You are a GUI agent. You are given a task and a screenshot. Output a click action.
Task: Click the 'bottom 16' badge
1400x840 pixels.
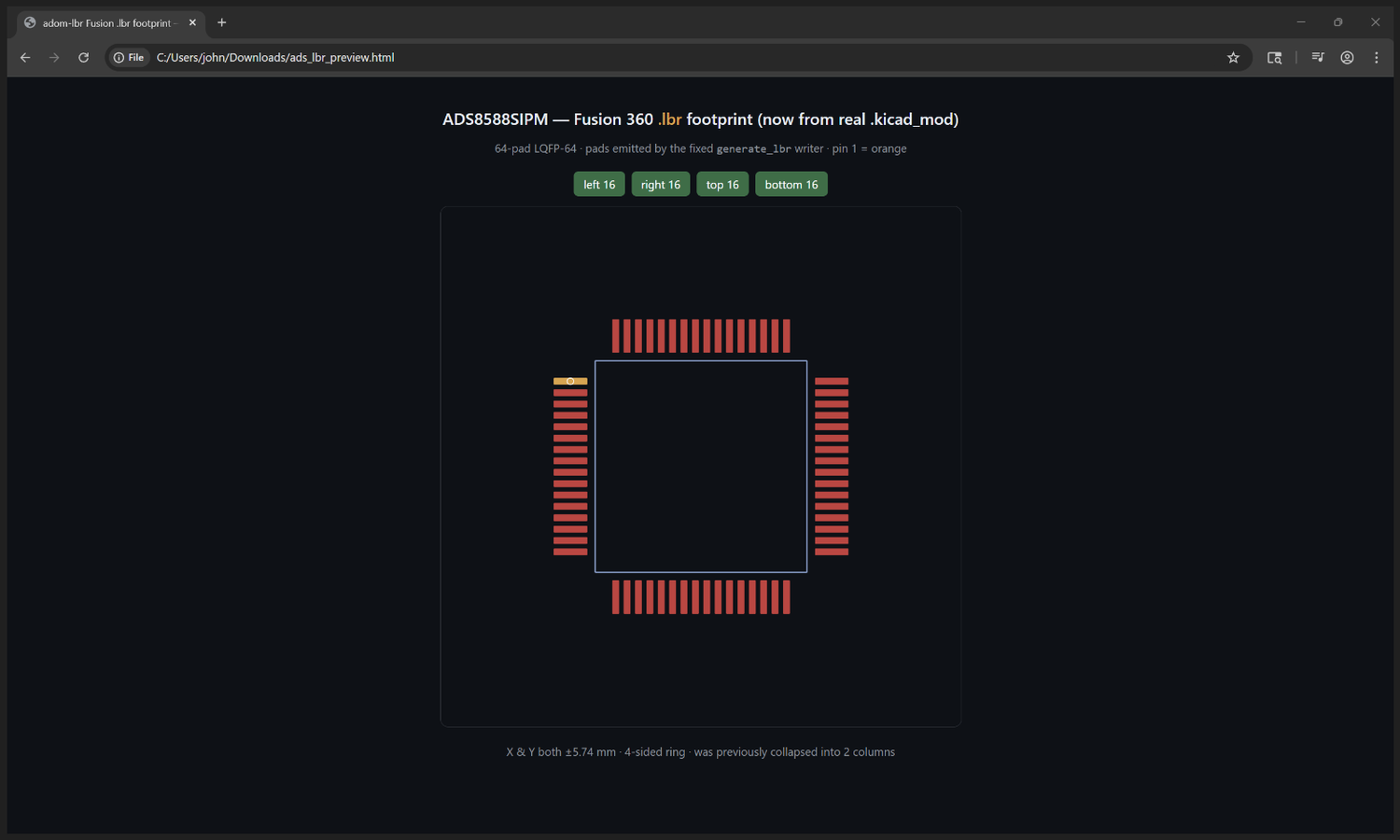click(x=791, y=185)
